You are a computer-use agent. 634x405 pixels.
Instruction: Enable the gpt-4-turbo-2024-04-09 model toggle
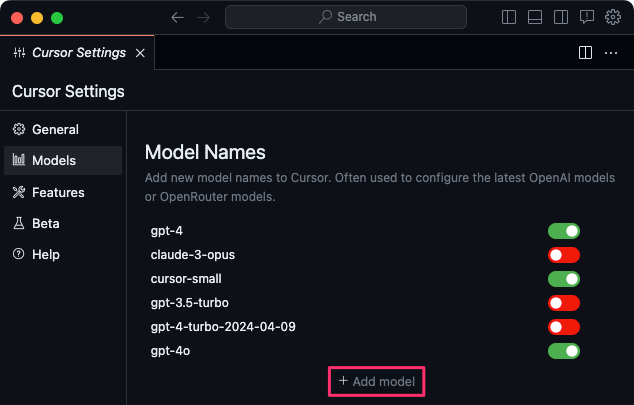click(x=564, y=327)
